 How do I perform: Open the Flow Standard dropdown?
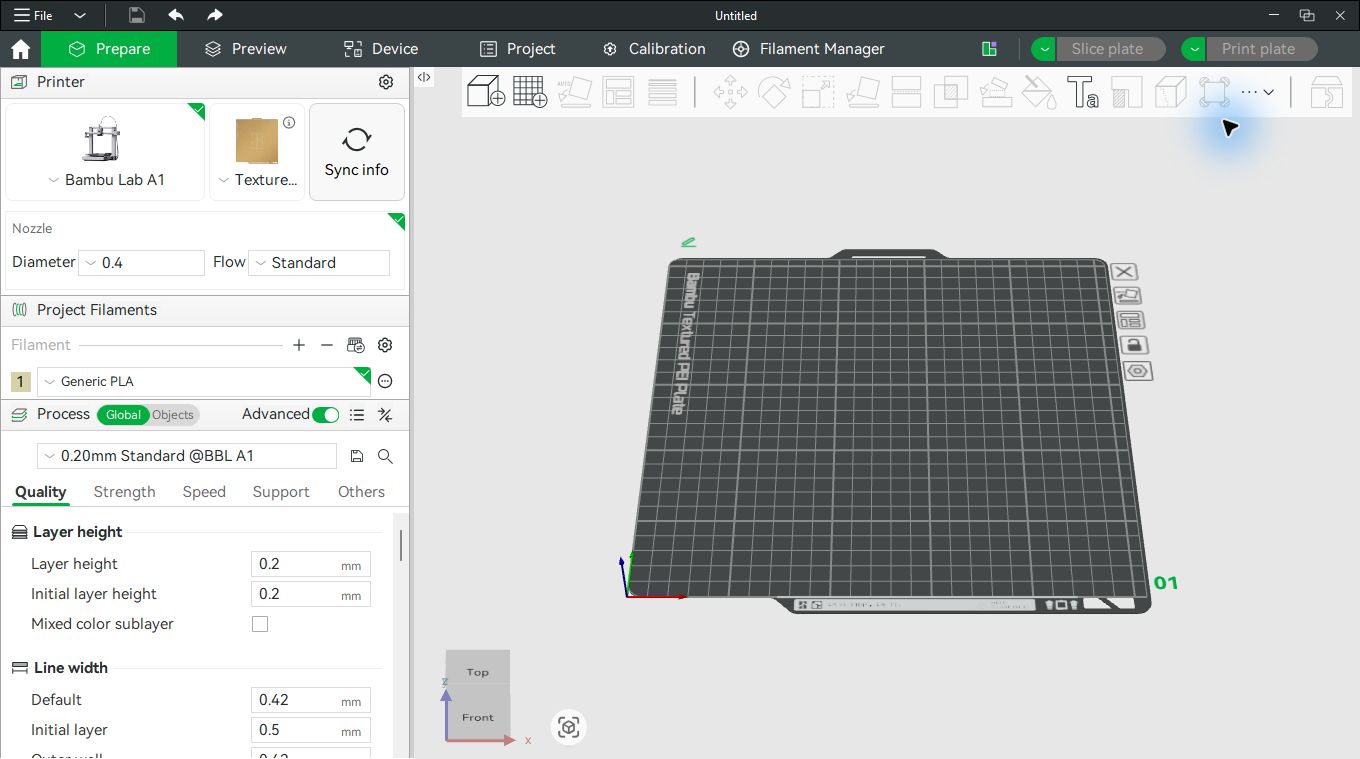(319, 263)
